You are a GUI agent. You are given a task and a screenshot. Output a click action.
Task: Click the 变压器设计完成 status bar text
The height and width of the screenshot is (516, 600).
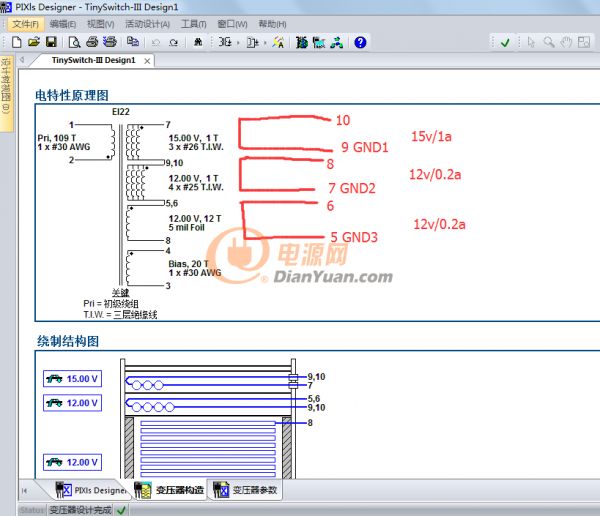[x=80, y=510]
